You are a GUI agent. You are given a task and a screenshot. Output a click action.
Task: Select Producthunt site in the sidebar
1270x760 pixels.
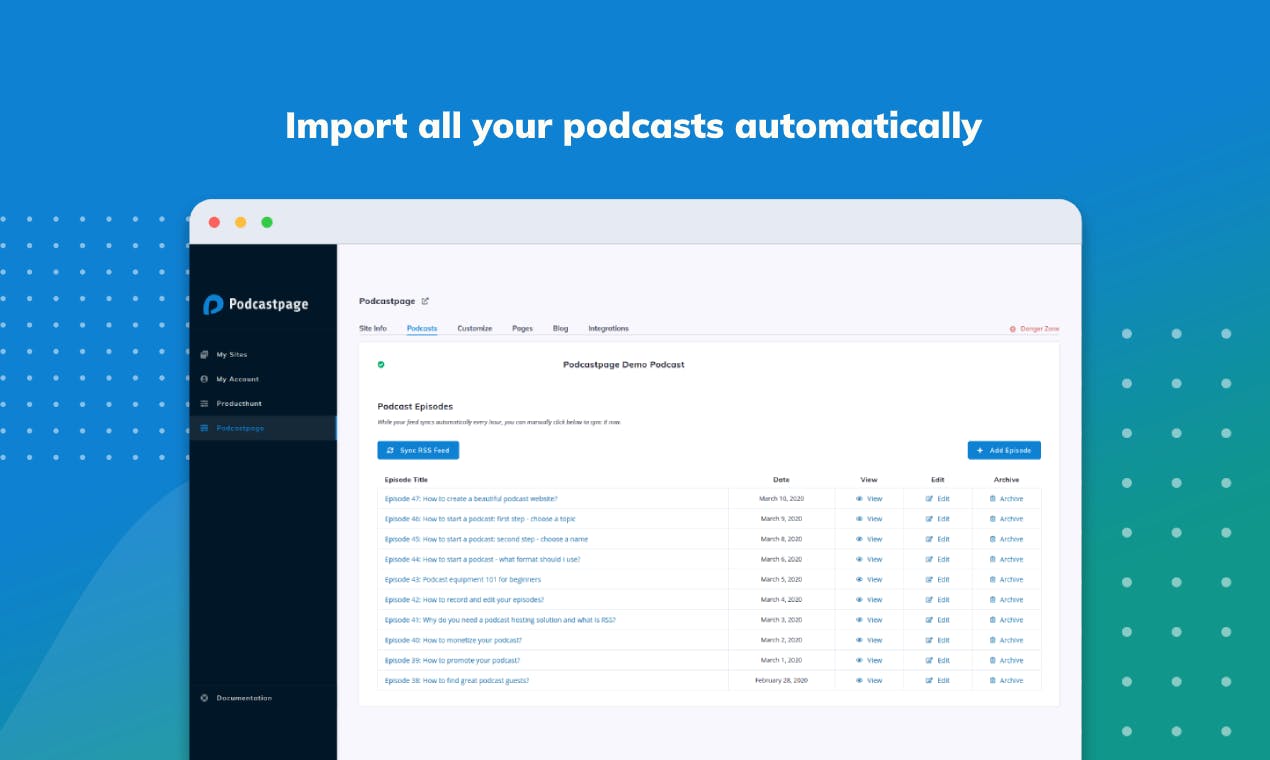point(239,404)
